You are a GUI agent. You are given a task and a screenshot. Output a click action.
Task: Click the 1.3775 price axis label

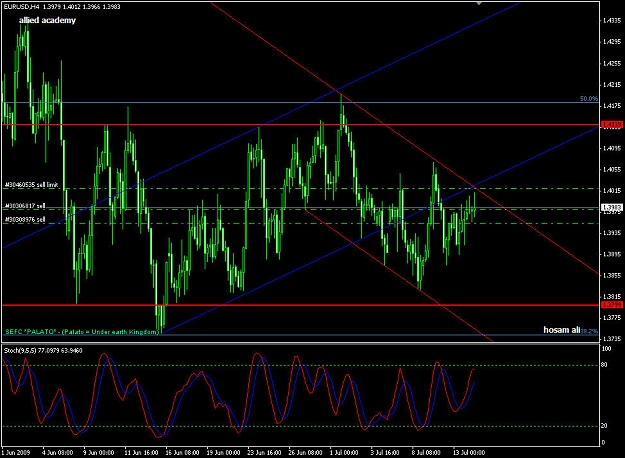(x=612, y=318)
